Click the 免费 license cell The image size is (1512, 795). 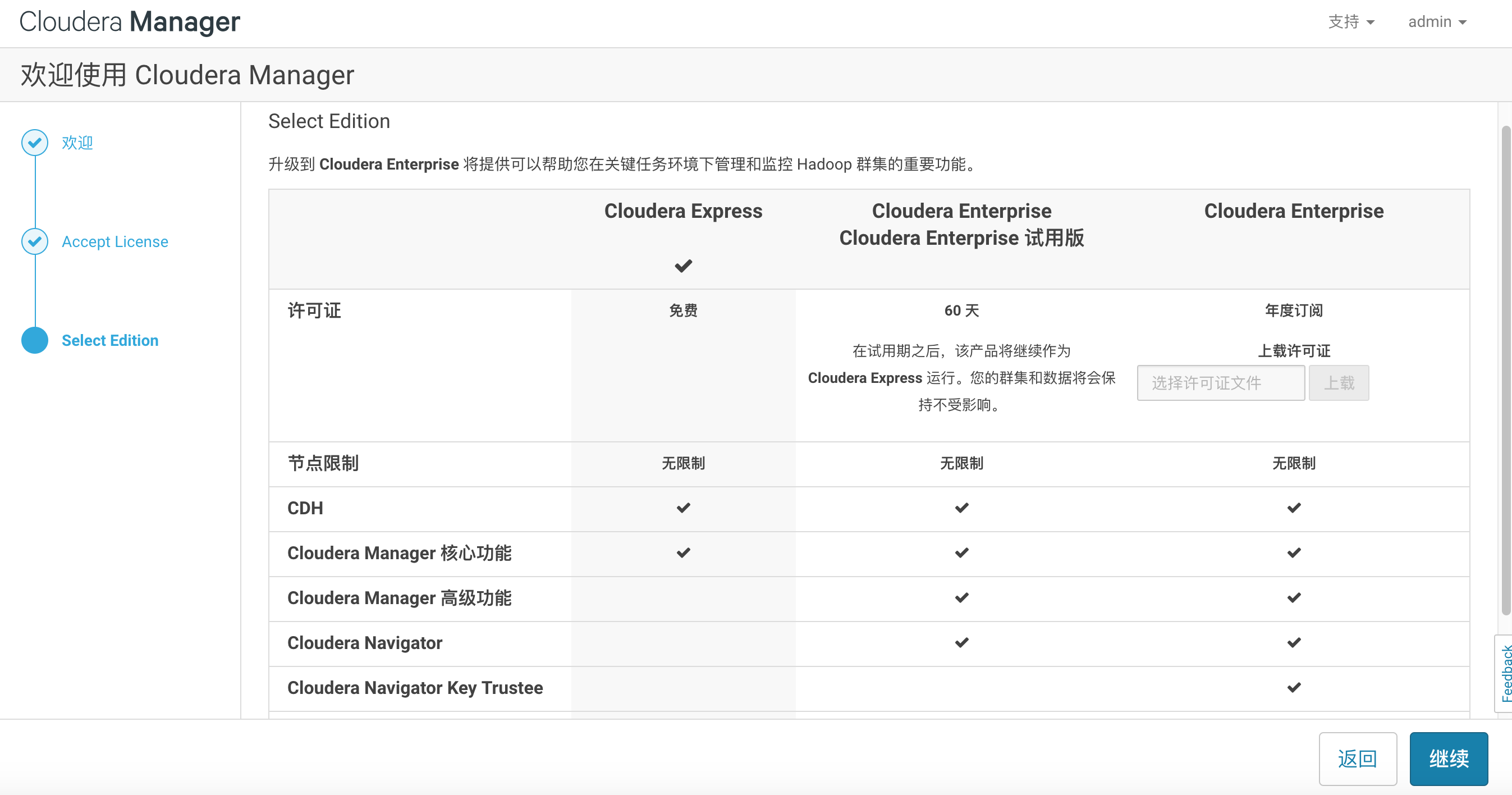[683, 310]
